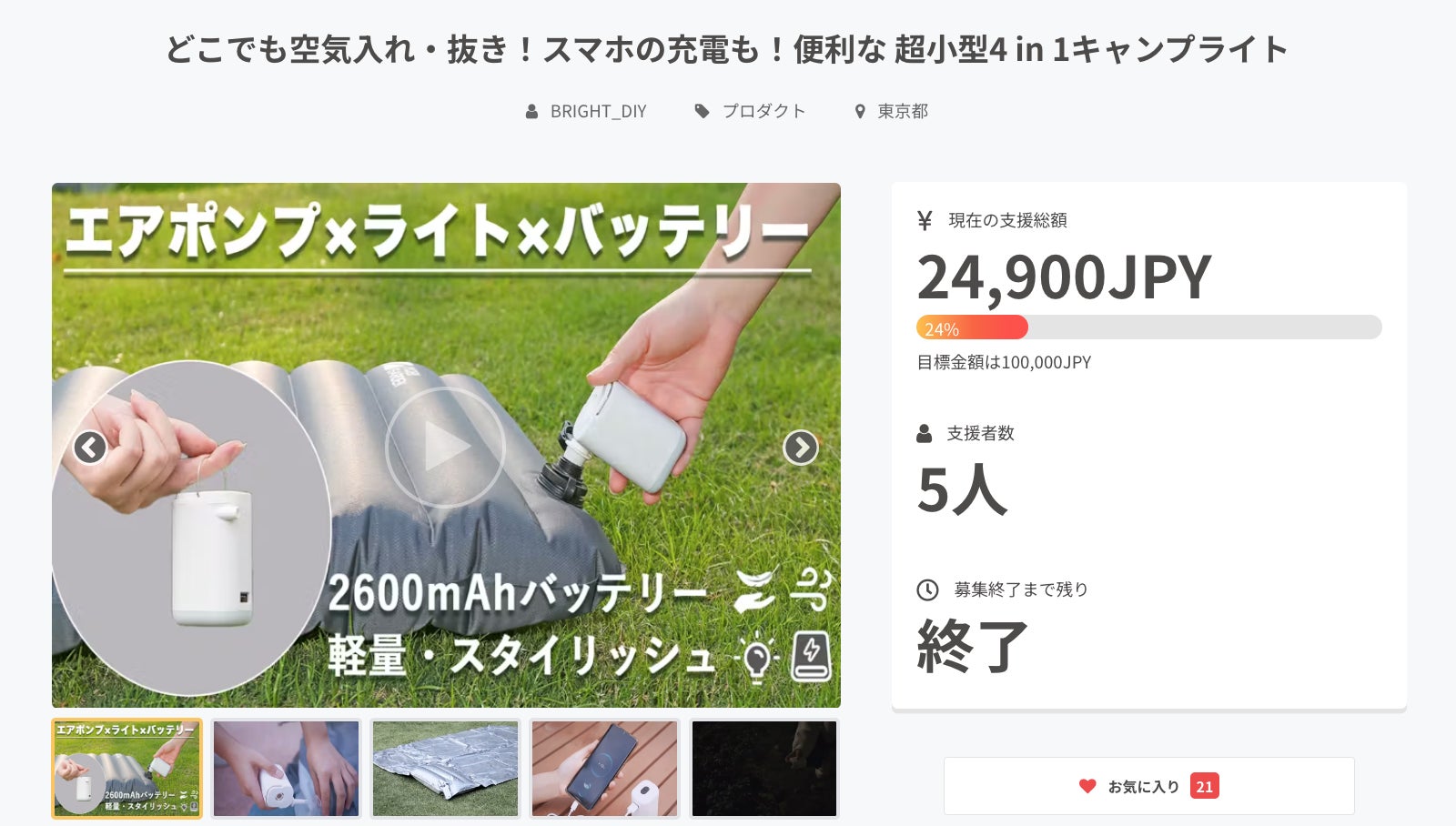
Task: Click the user icon beside BRIGHT_DIY
Action: 531,112
